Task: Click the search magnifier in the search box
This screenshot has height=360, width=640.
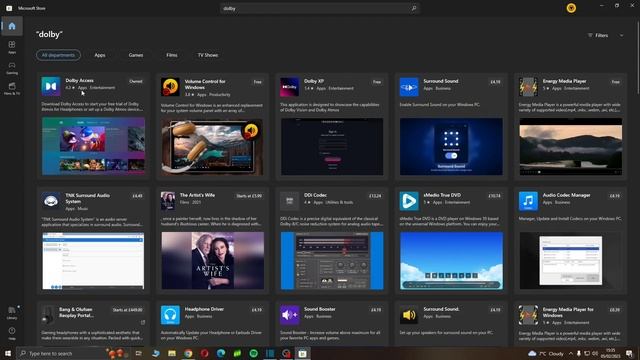Action: tap(413, 8)
